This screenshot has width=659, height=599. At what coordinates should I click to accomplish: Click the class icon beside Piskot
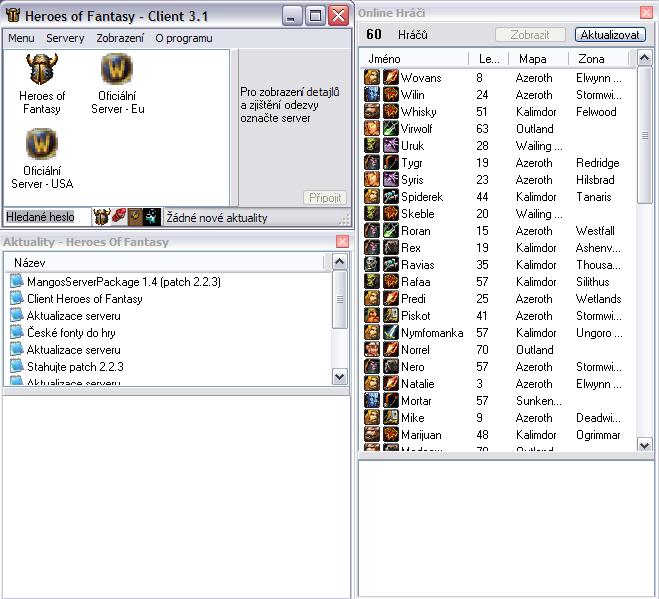[391, 315]
